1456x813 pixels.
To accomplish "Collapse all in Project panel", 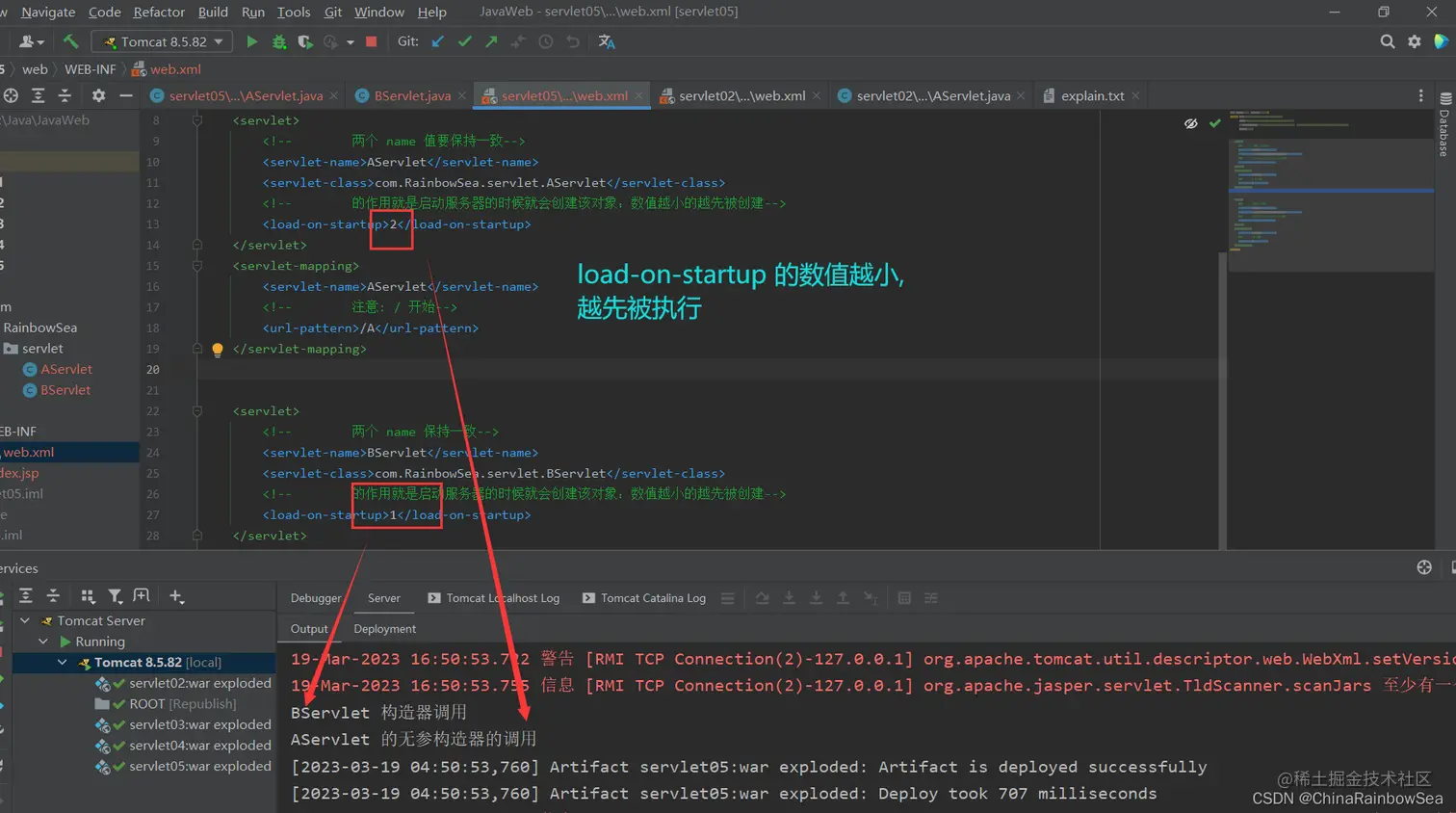I will pos(65,95).
